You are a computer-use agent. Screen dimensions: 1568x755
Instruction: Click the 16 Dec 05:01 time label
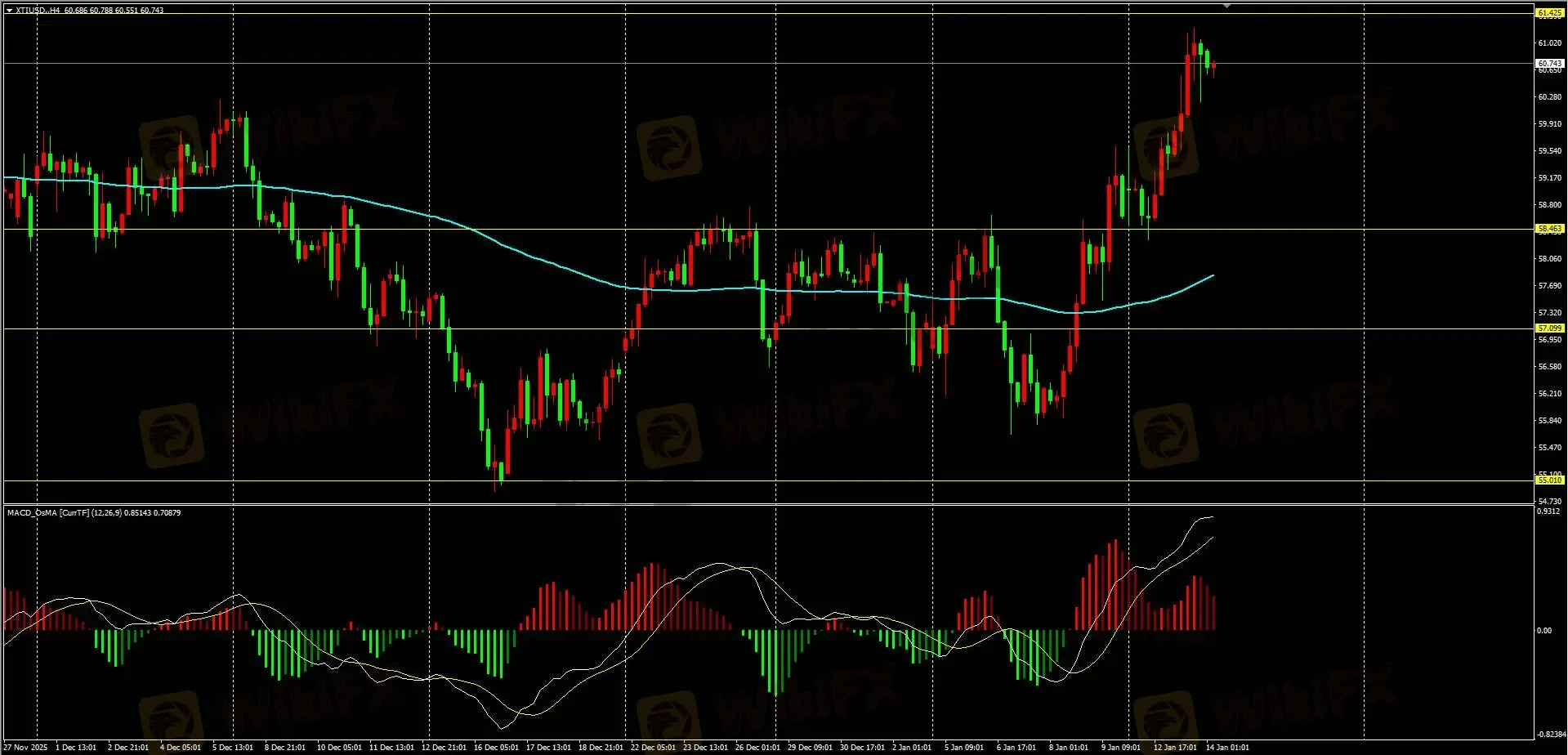tap(496, 748)
